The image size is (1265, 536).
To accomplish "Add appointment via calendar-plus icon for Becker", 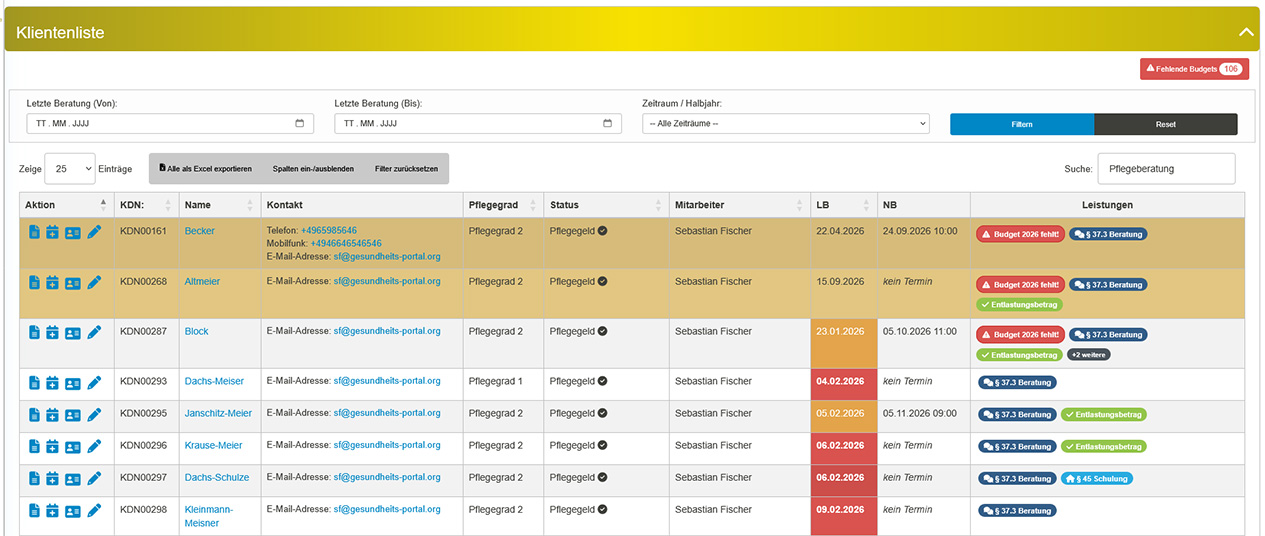I will pyautogui.click(x=52, y=232).
